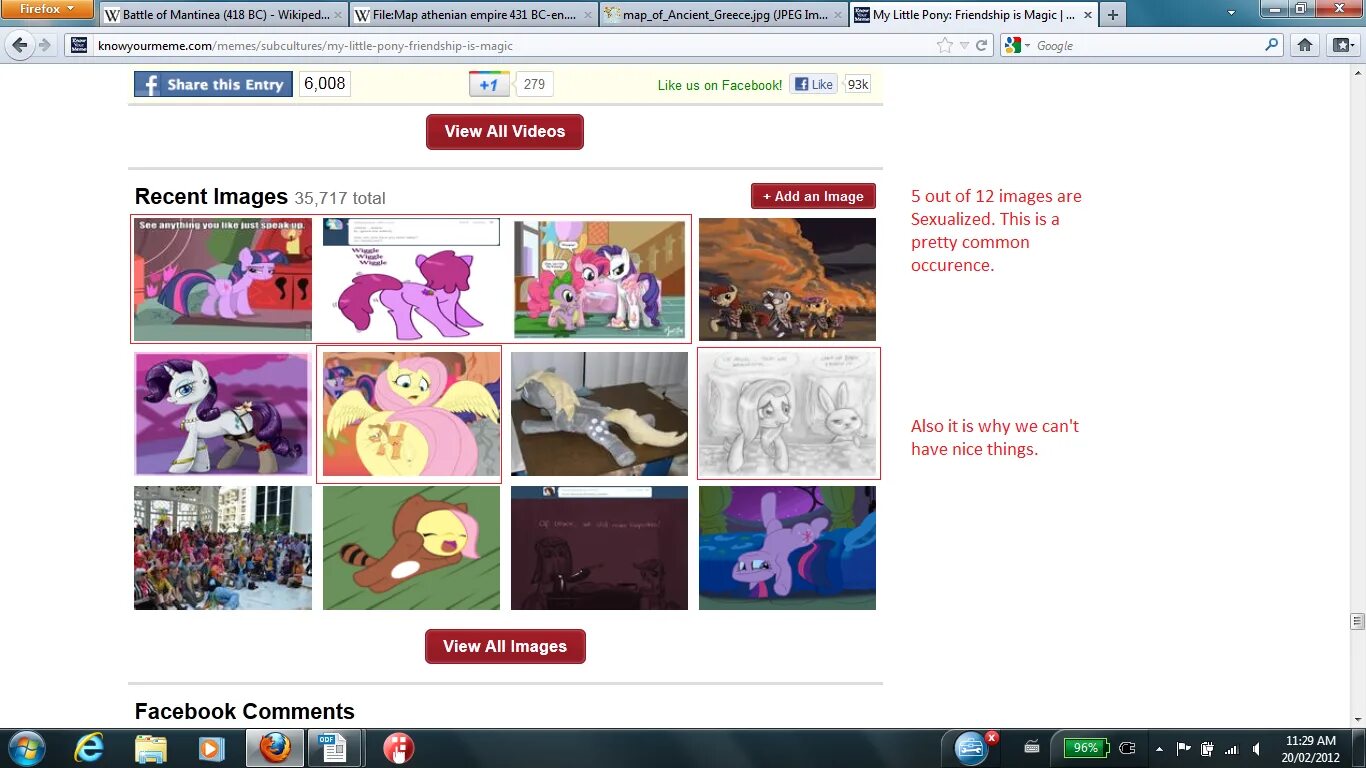Click the page vertical scrollbar thumb
This screenshot has height=768, width=1366.
point(1357,621)
